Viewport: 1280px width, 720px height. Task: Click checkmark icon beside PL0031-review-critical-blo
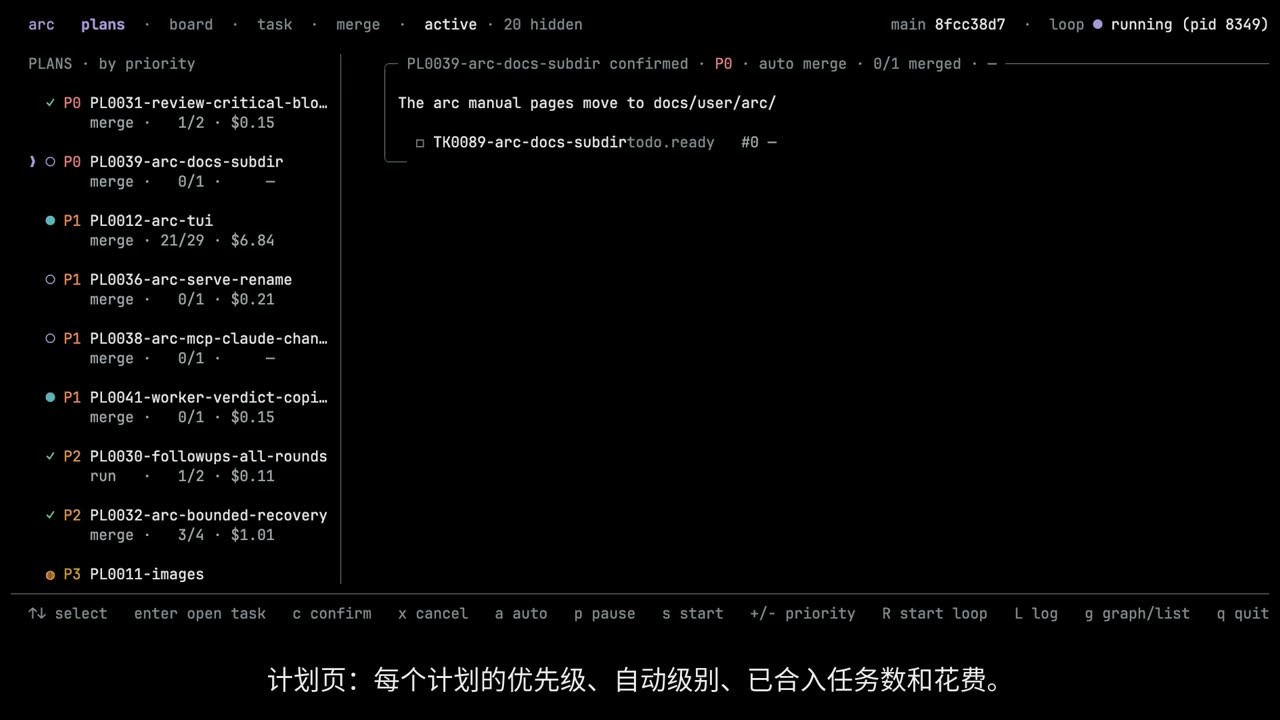[50, 103]
